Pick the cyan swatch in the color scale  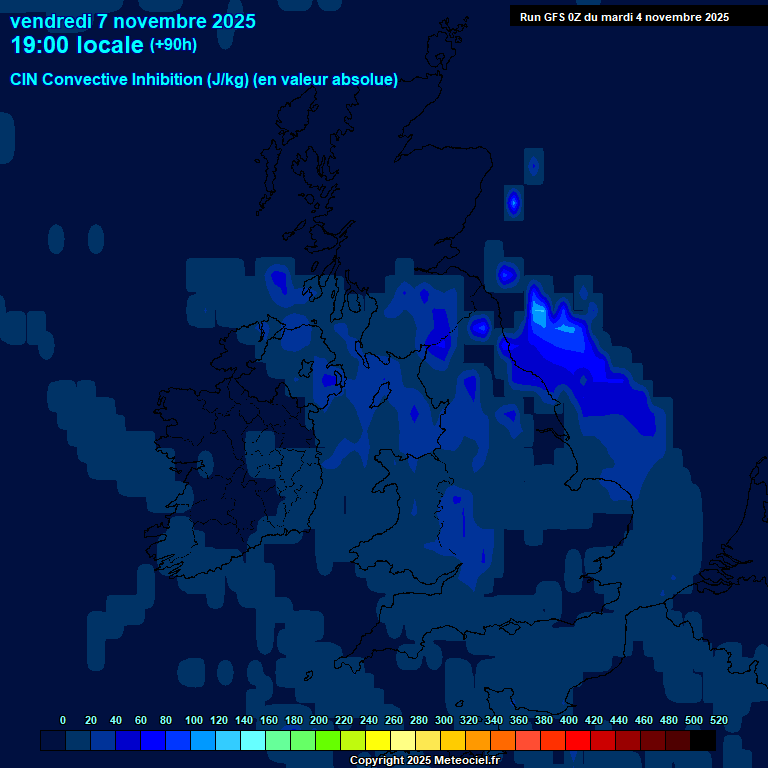[253, 740]
